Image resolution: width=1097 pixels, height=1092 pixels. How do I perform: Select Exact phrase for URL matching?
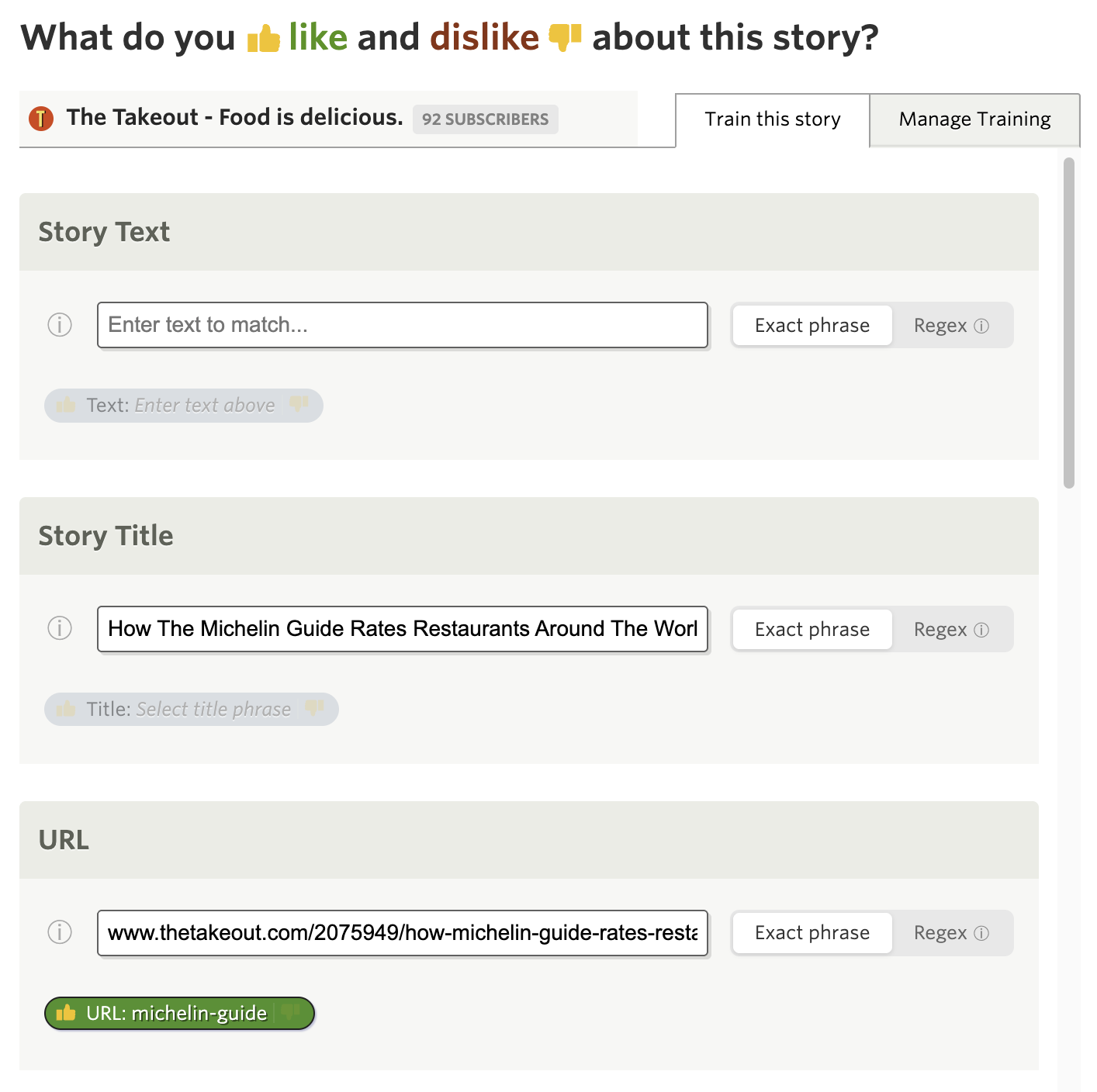point(812,932)
